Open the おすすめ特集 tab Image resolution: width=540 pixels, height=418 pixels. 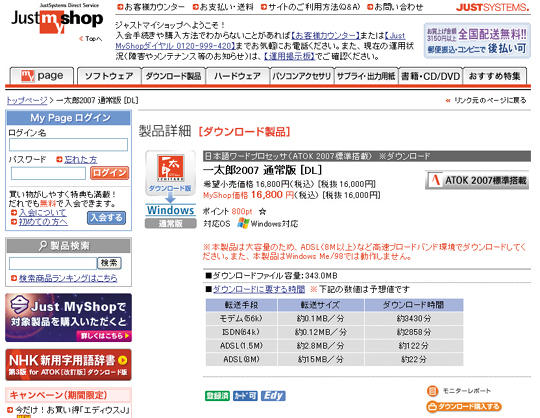click(x=495, y=76)
